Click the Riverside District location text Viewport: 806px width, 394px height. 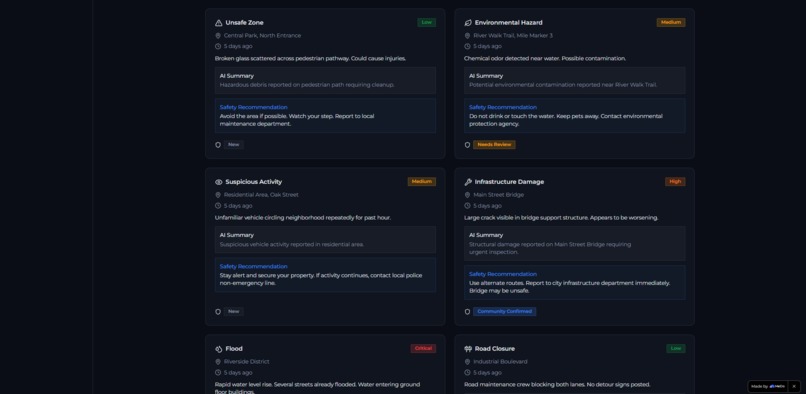click(x=246, y=362)
